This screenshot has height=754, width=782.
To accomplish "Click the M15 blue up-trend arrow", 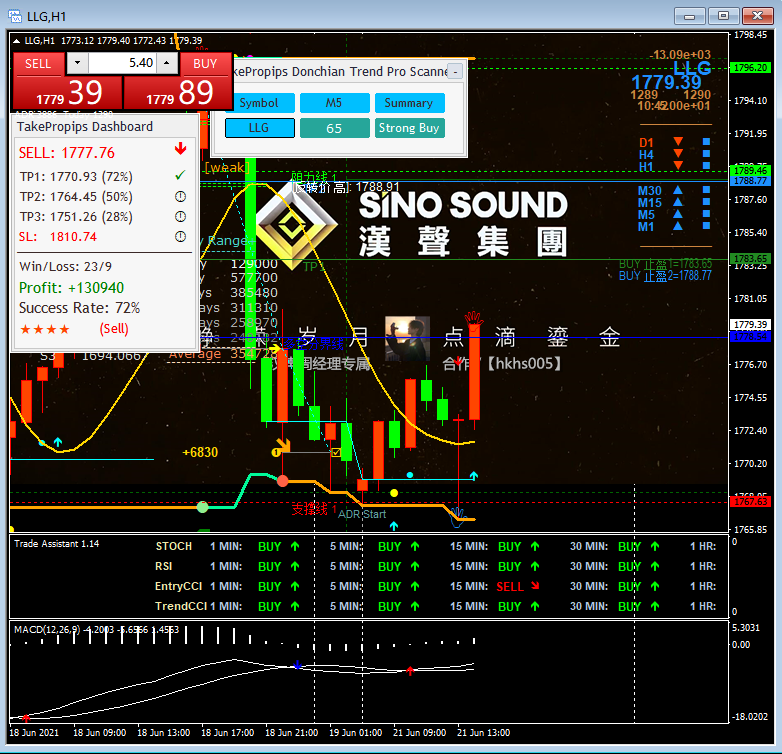I will point(678,201).
